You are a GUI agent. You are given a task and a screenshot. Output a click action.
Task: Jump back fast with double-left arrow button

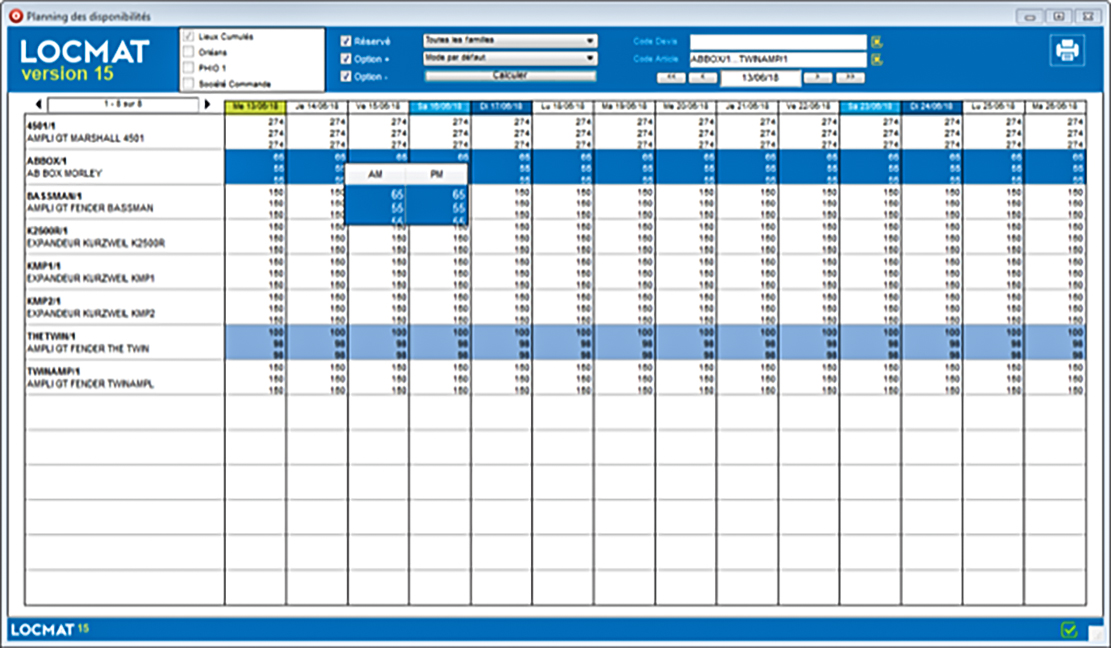(x=671, y=78)
